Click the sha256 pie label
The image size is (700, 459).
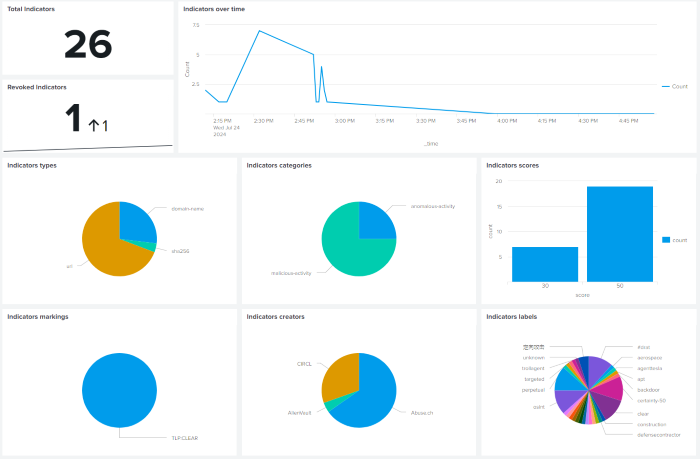(x=180, y=251)
